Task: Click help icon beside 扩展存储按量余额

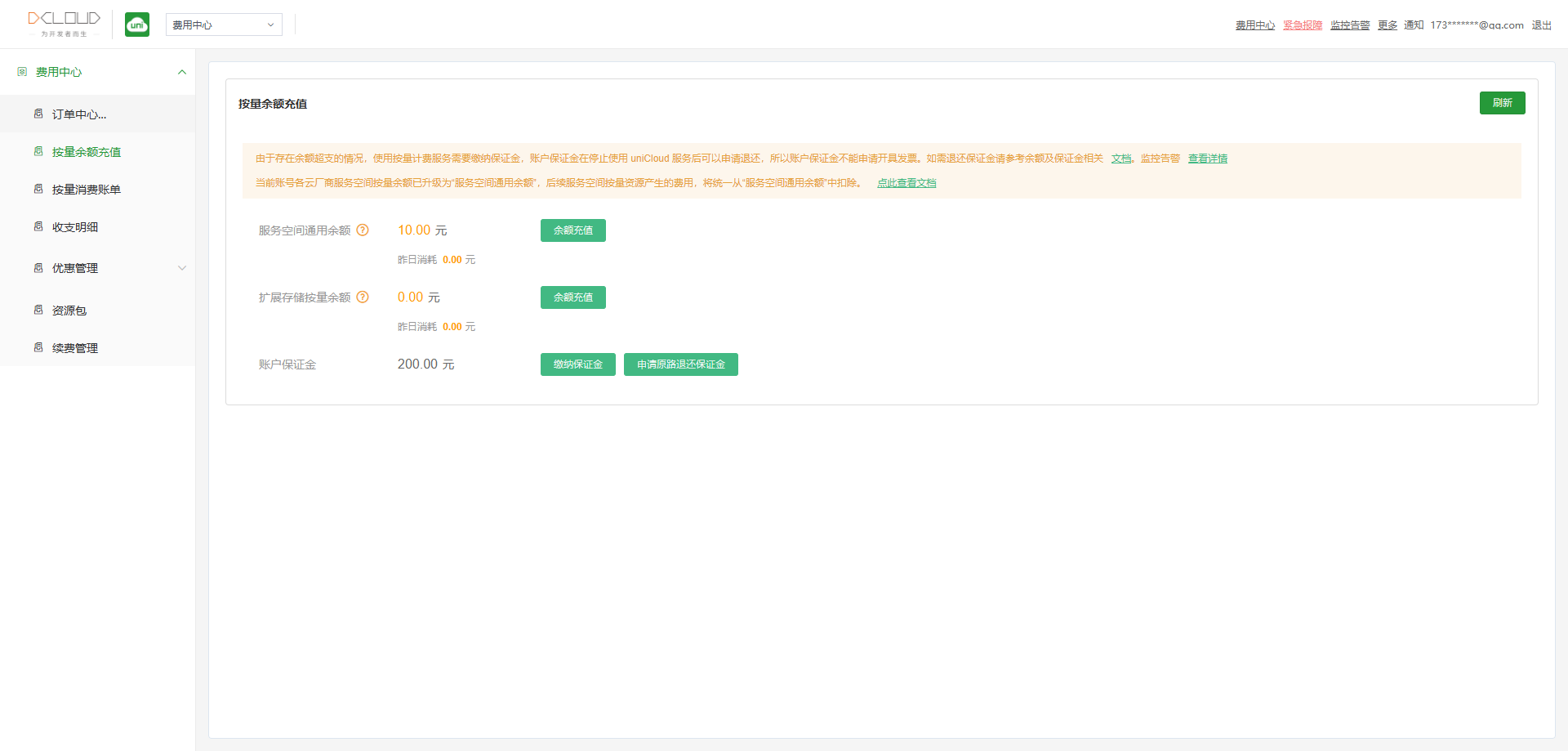Action: (x=363, y=297)
